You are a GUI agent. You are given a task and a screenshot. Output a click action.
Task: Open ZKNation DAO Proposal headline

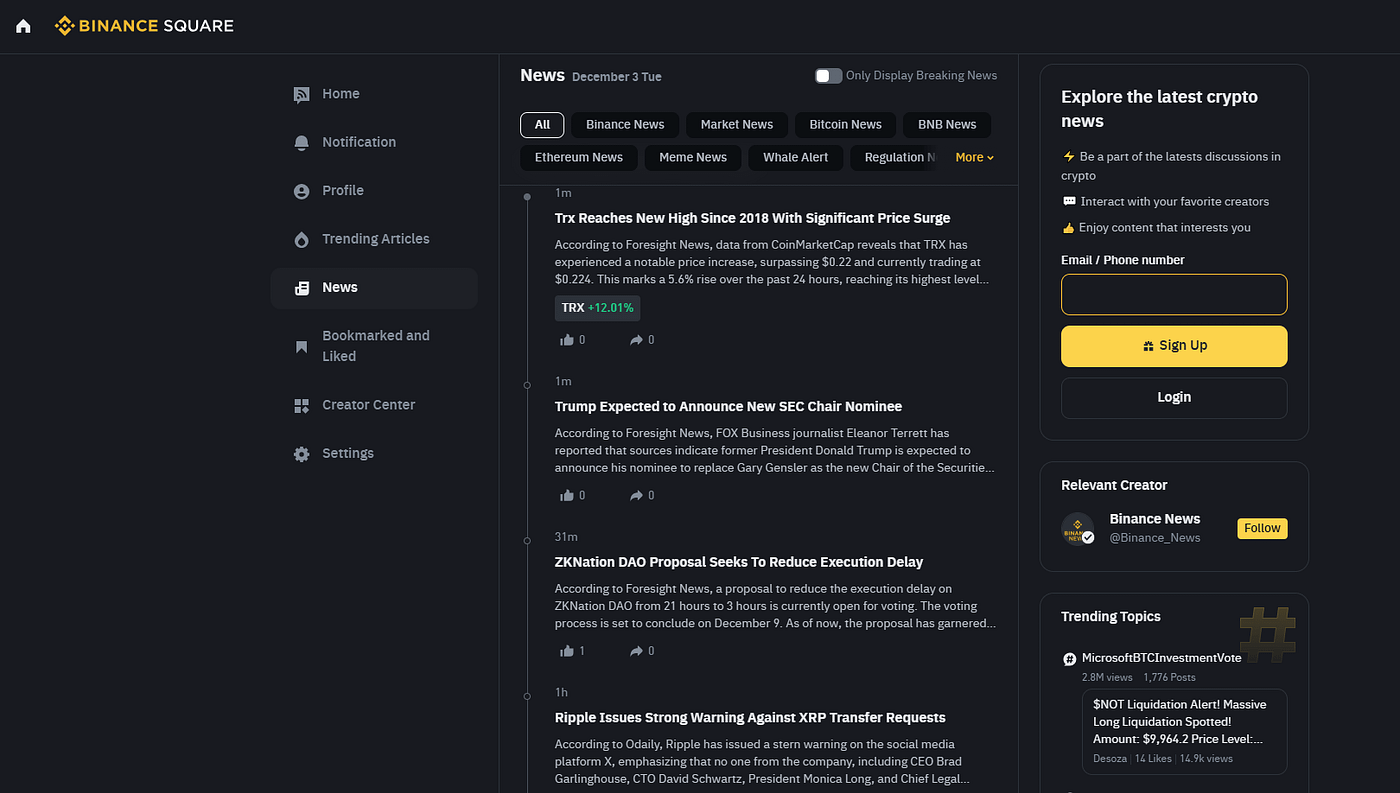pyautogui.click(x=739, y=562)
